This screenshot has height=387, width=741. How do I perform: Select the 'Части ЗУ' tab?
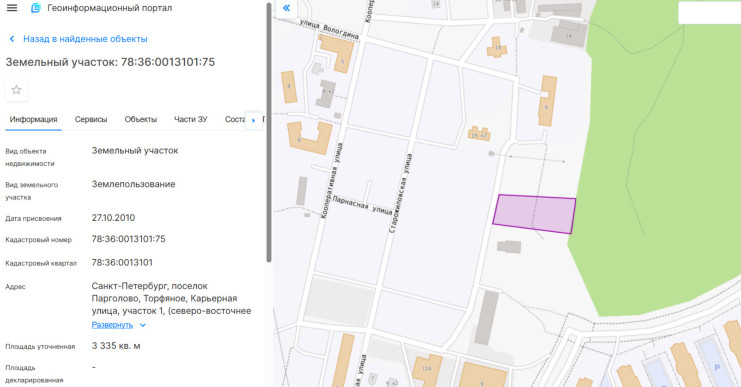tap(190, 120)
